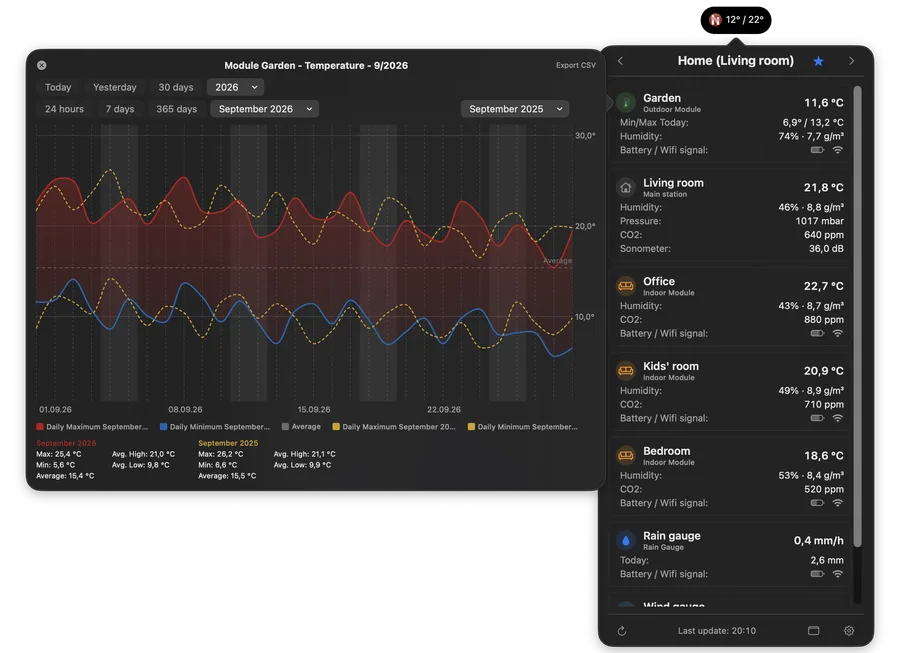
Task: Toggle the gray Average legend swatch
Action: coord(285,427)
